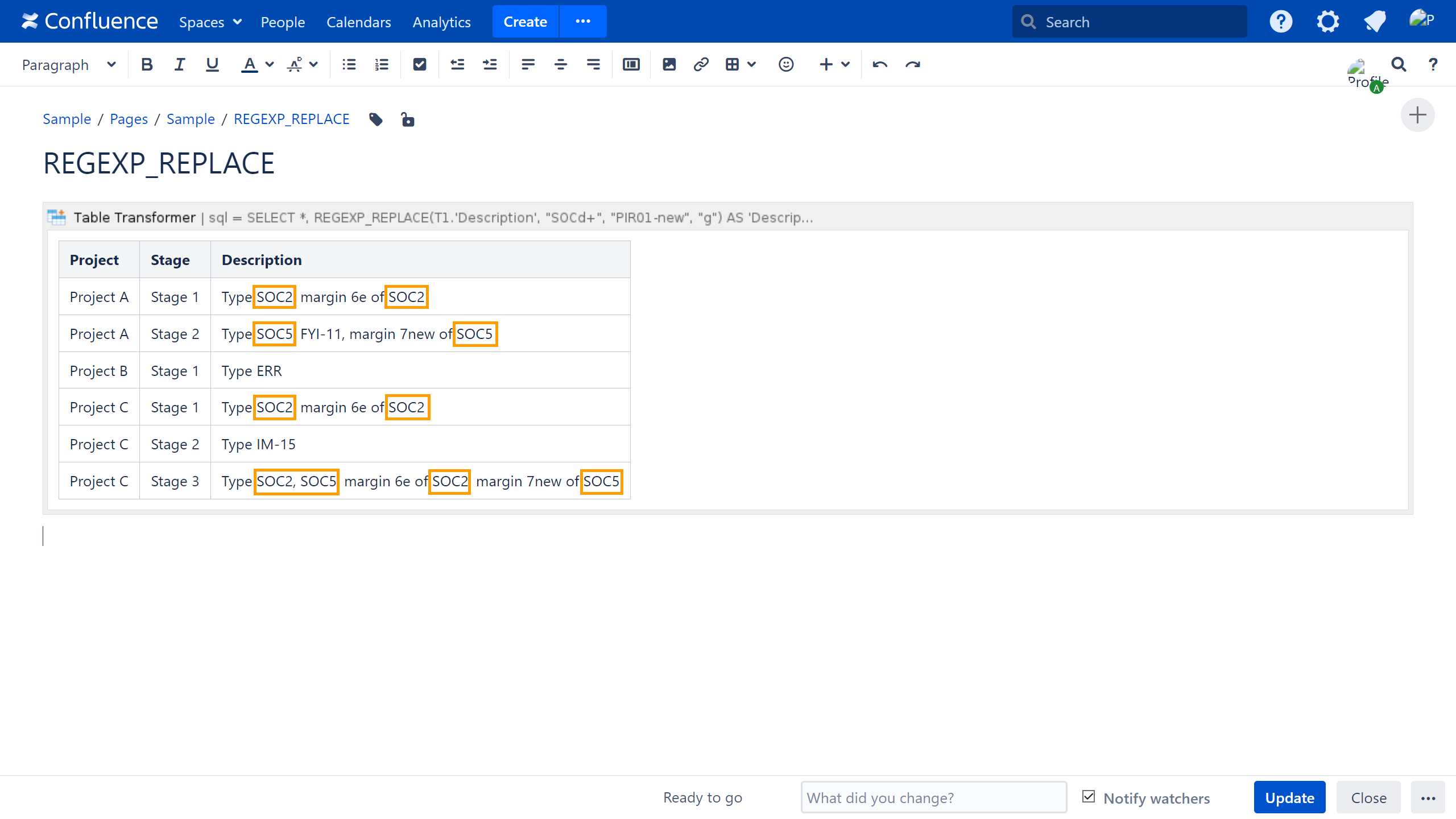Open page restrictions lock icon
1456x819 pixels.
[408, 119]
